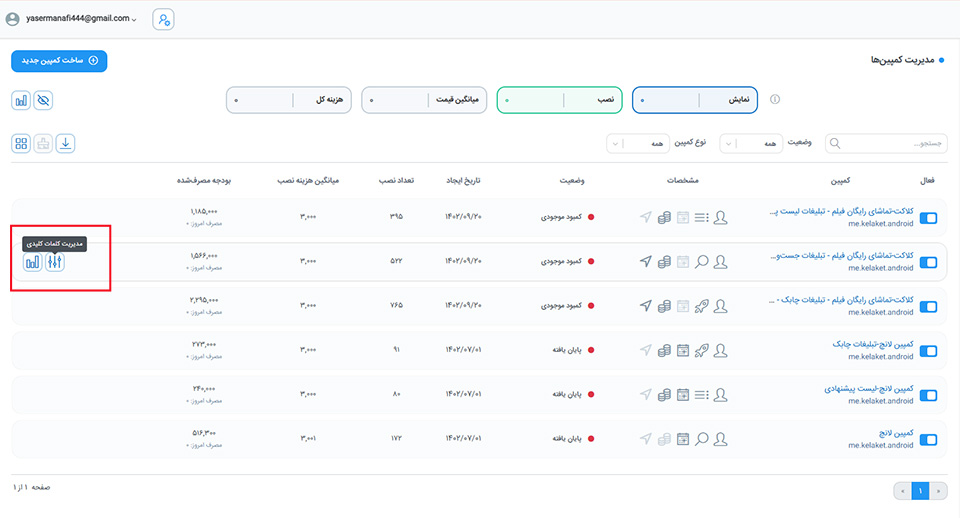Click the hide-eye icon near summary cards
This screenshot has height=518, width=960.
43,100
